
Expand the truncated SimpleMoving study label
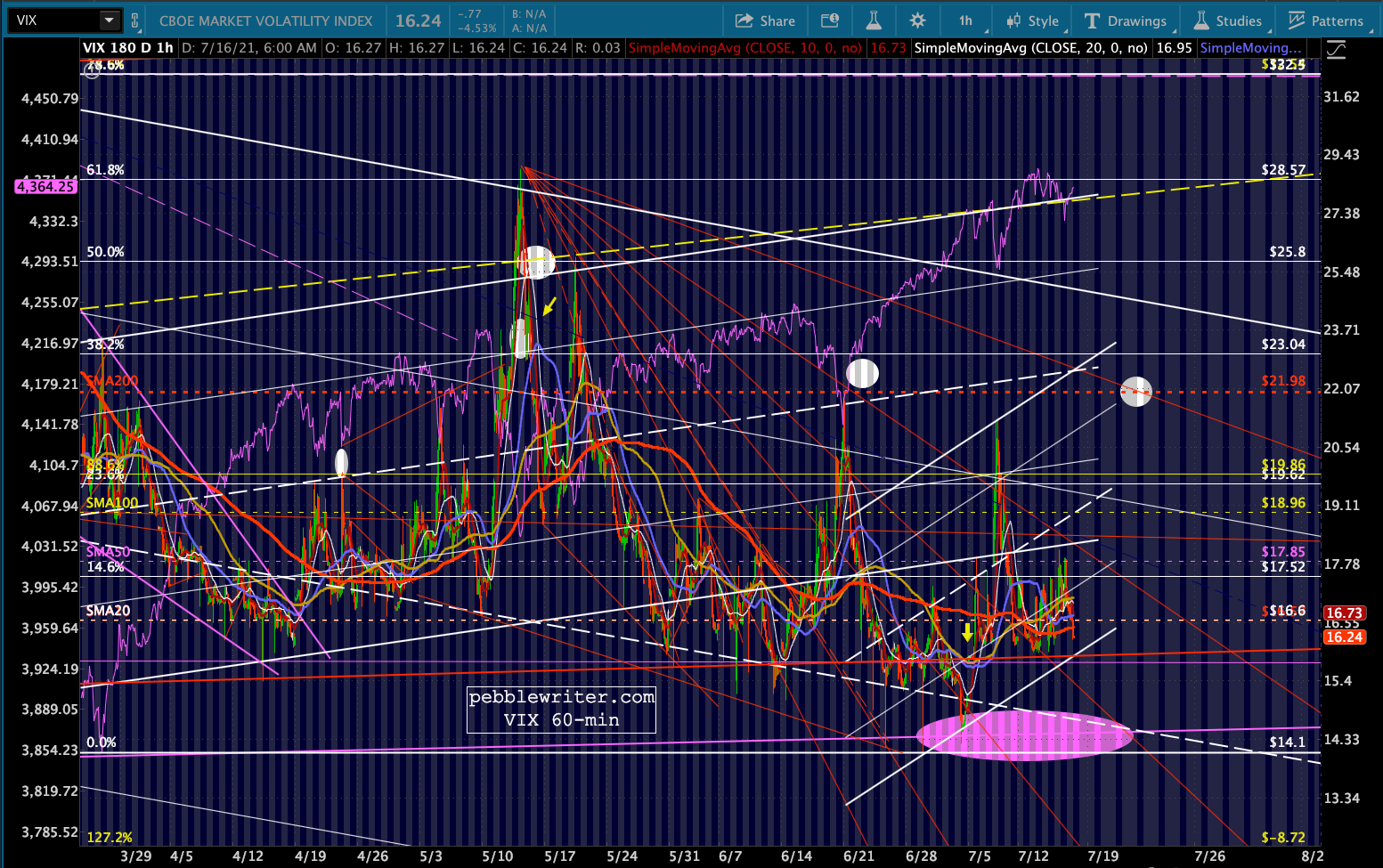(1250, 48)
